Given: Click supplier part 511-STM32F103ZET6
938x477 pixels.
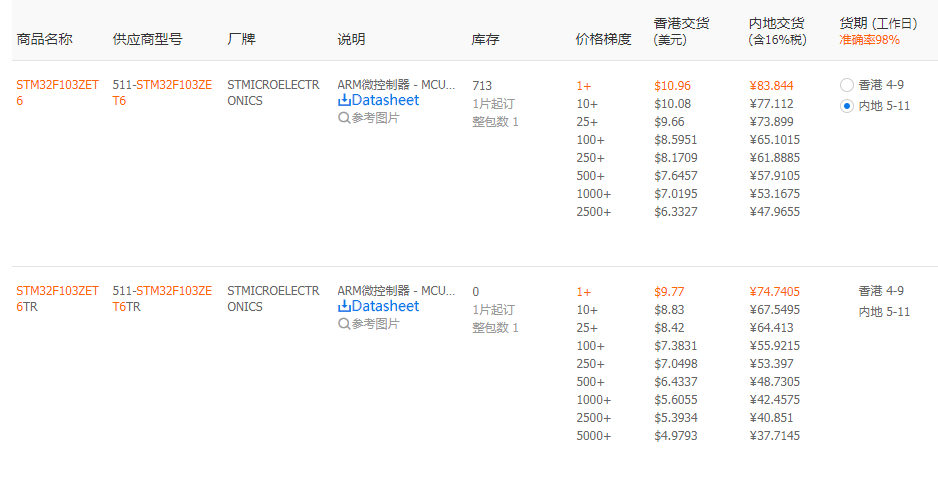Looking at the screenshot, I should coord(162,93).
